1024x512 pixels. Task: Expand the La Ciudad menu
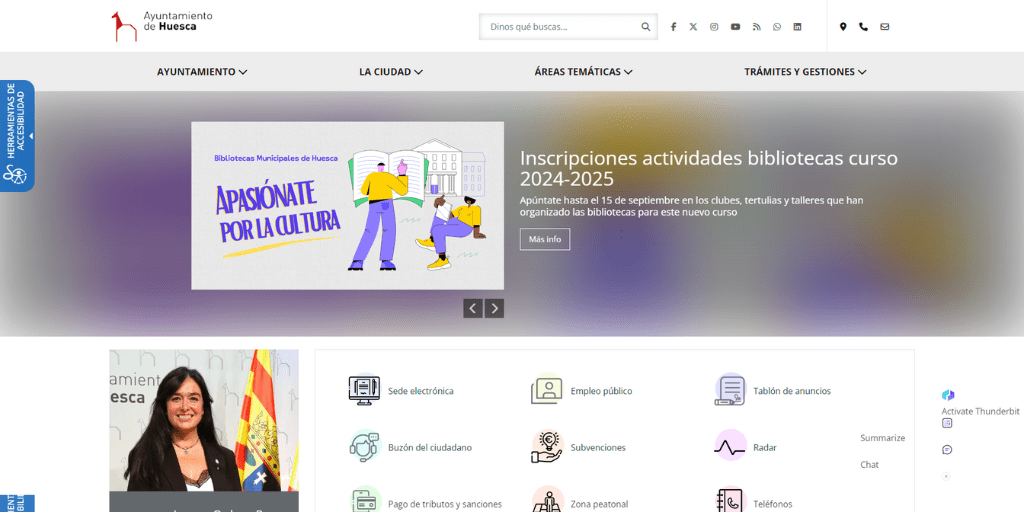(391, 72)
